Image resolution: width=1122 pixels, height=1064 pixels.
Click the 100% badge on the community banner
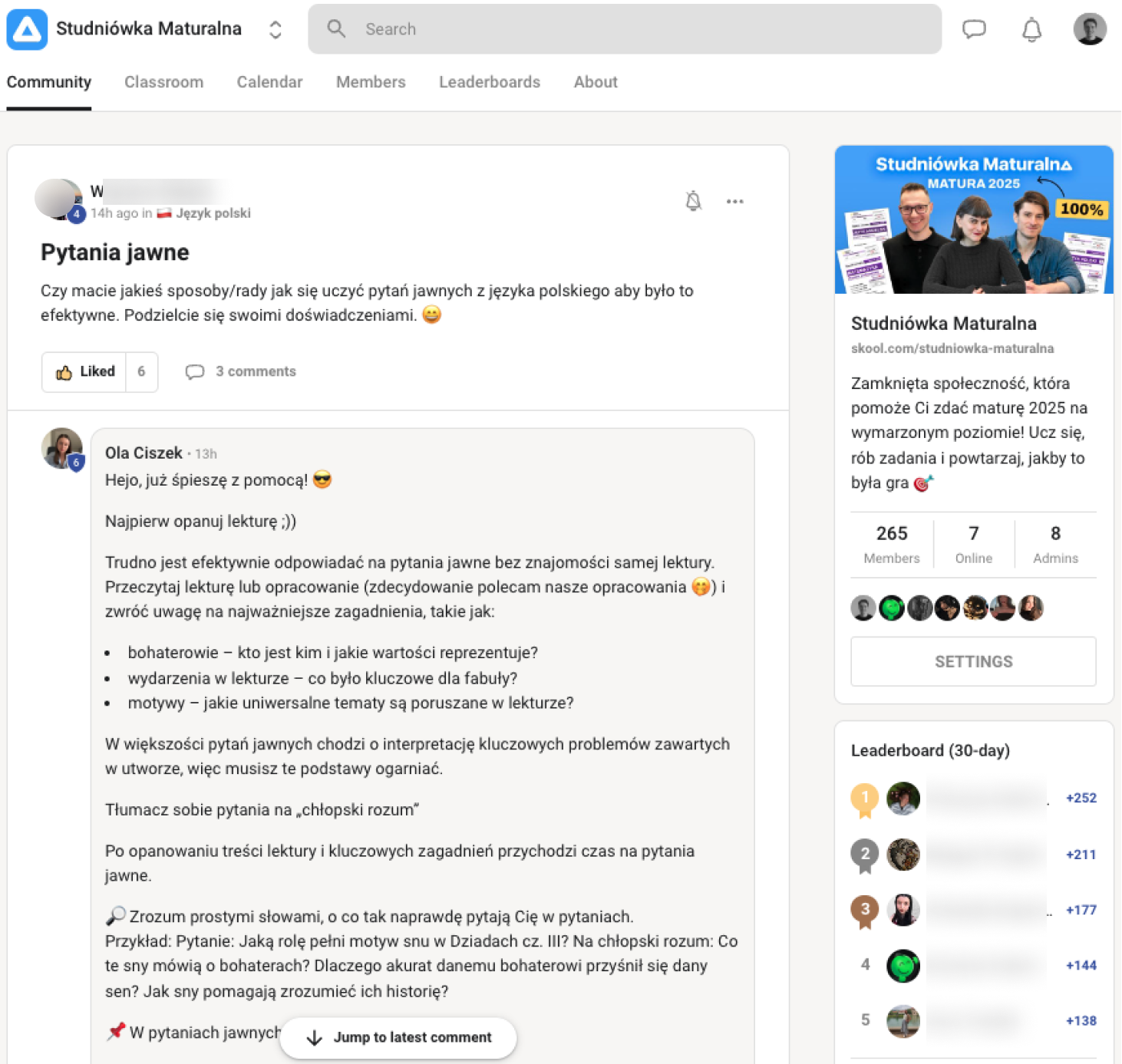1083,208
